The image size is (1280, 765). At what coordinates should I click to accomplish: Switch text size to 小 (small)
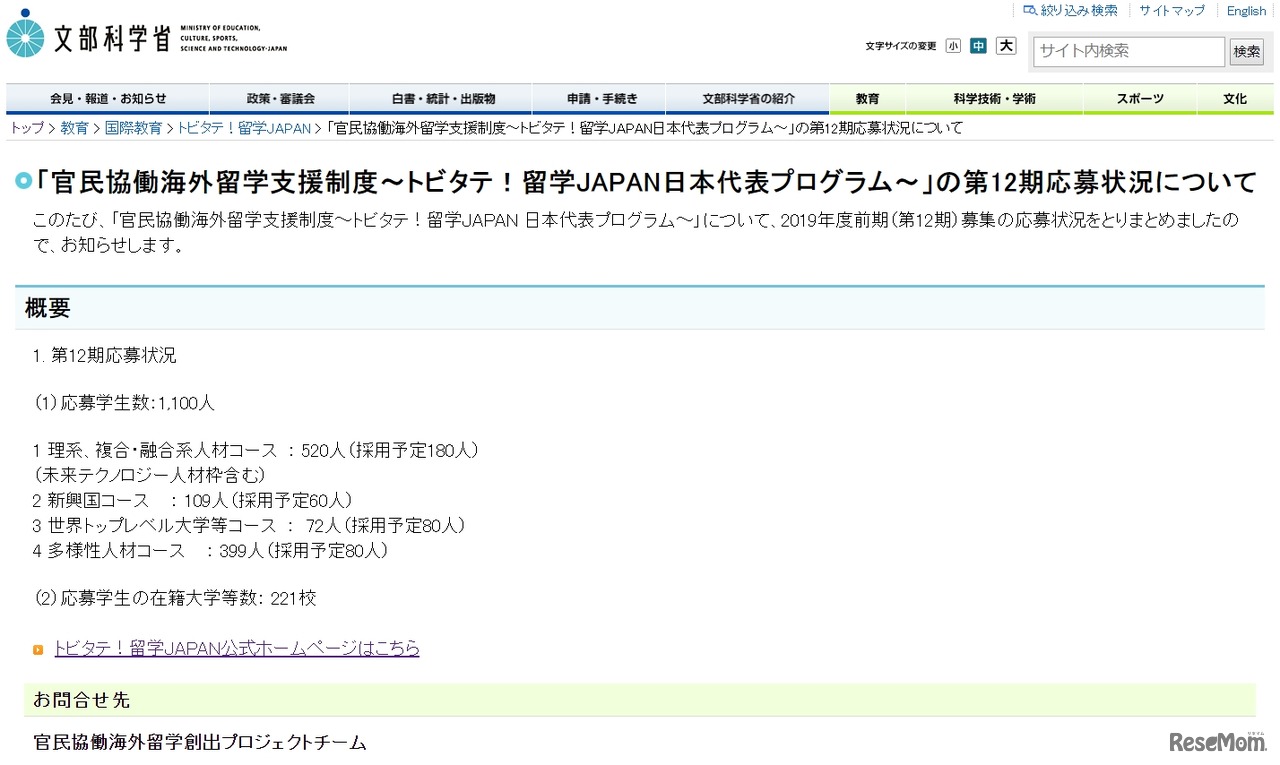[953, 46]
